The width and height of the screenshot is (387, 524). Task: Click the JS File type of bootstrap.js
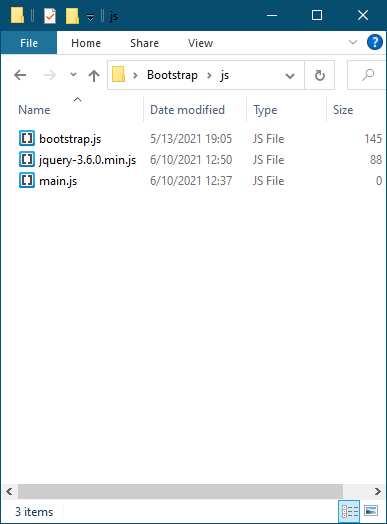point(268,139)
